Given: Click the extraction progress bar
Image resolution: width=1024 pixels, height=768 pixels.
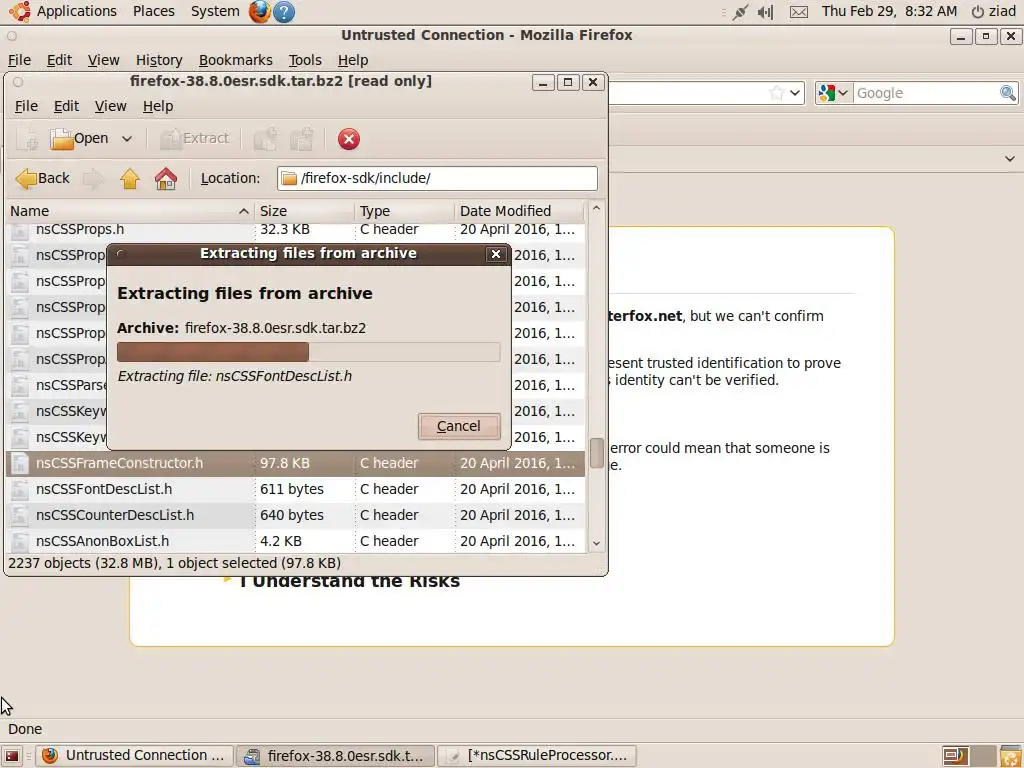Looking at the screenshot, I should click(x=308, y=352).
